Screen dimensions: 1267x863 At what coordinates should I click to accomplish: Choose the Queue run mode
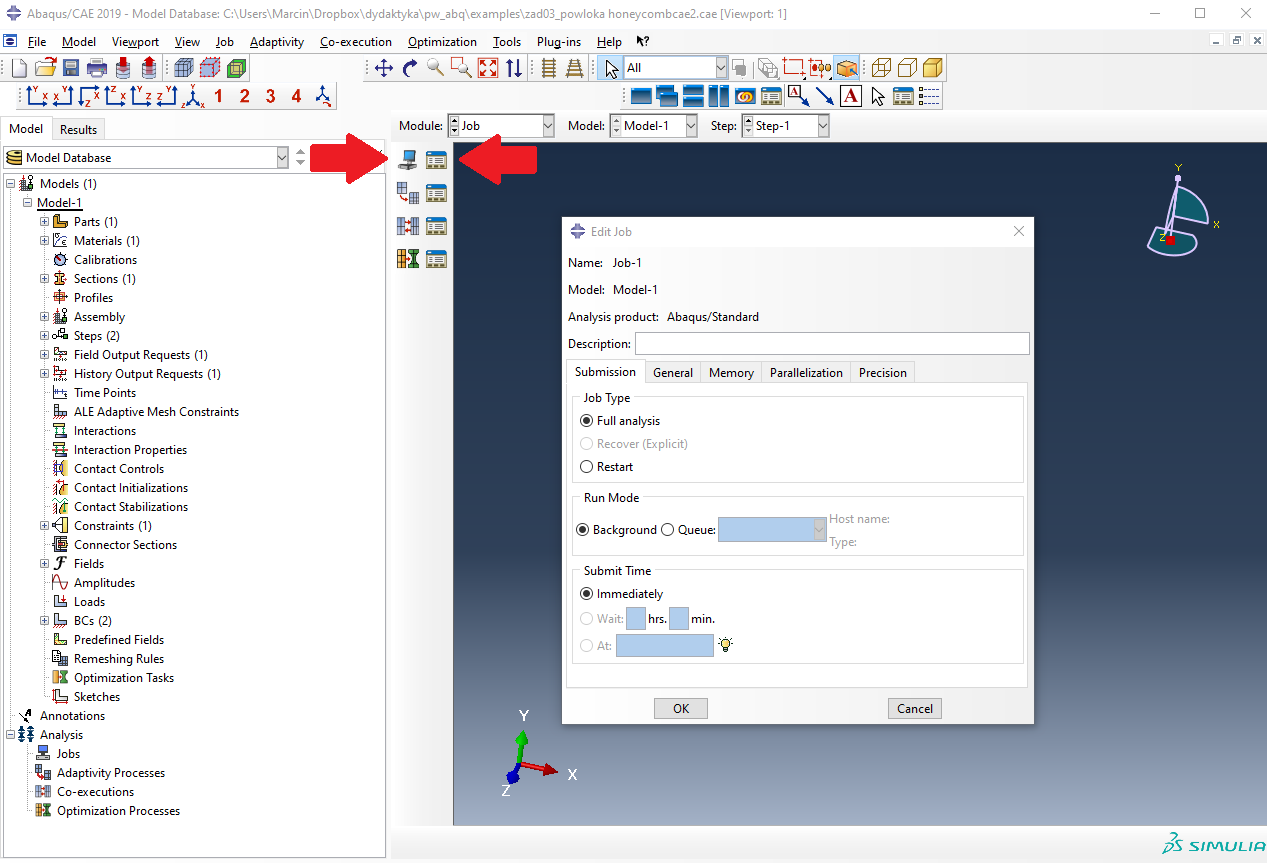coord(667,530)
